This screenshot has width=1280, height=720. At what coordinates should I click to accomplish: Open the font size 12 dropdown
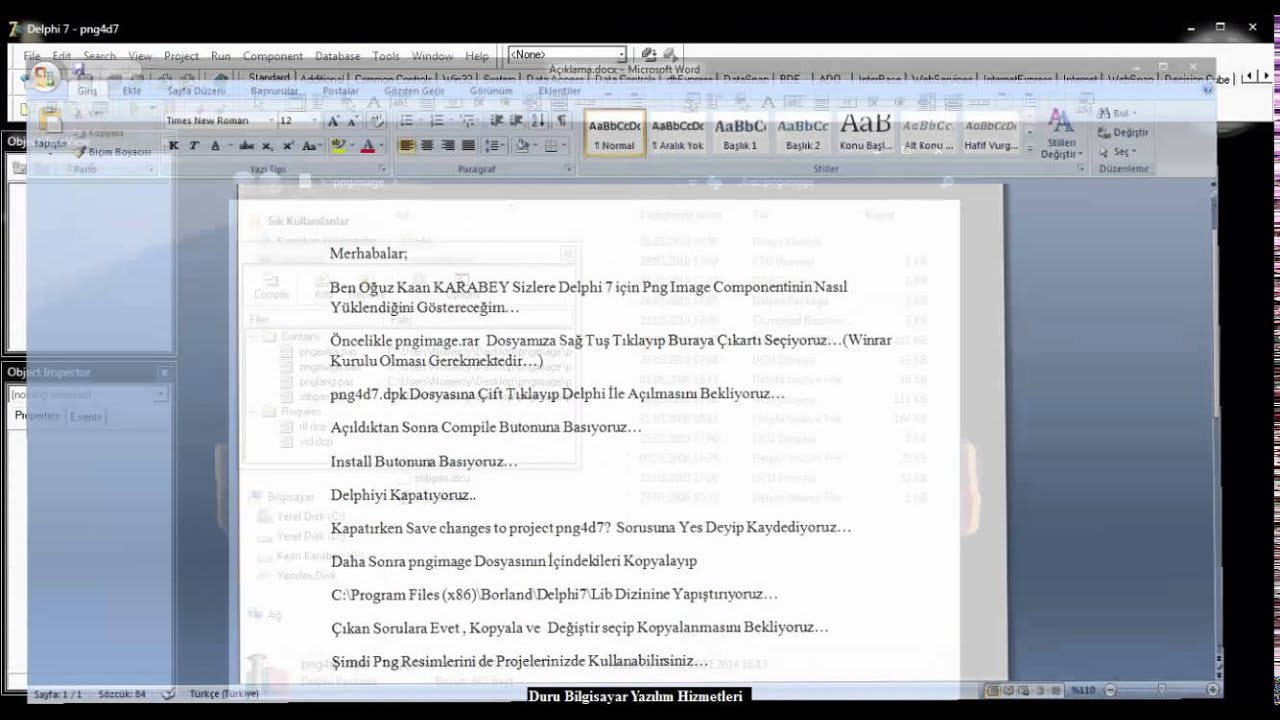pos(313,121)
